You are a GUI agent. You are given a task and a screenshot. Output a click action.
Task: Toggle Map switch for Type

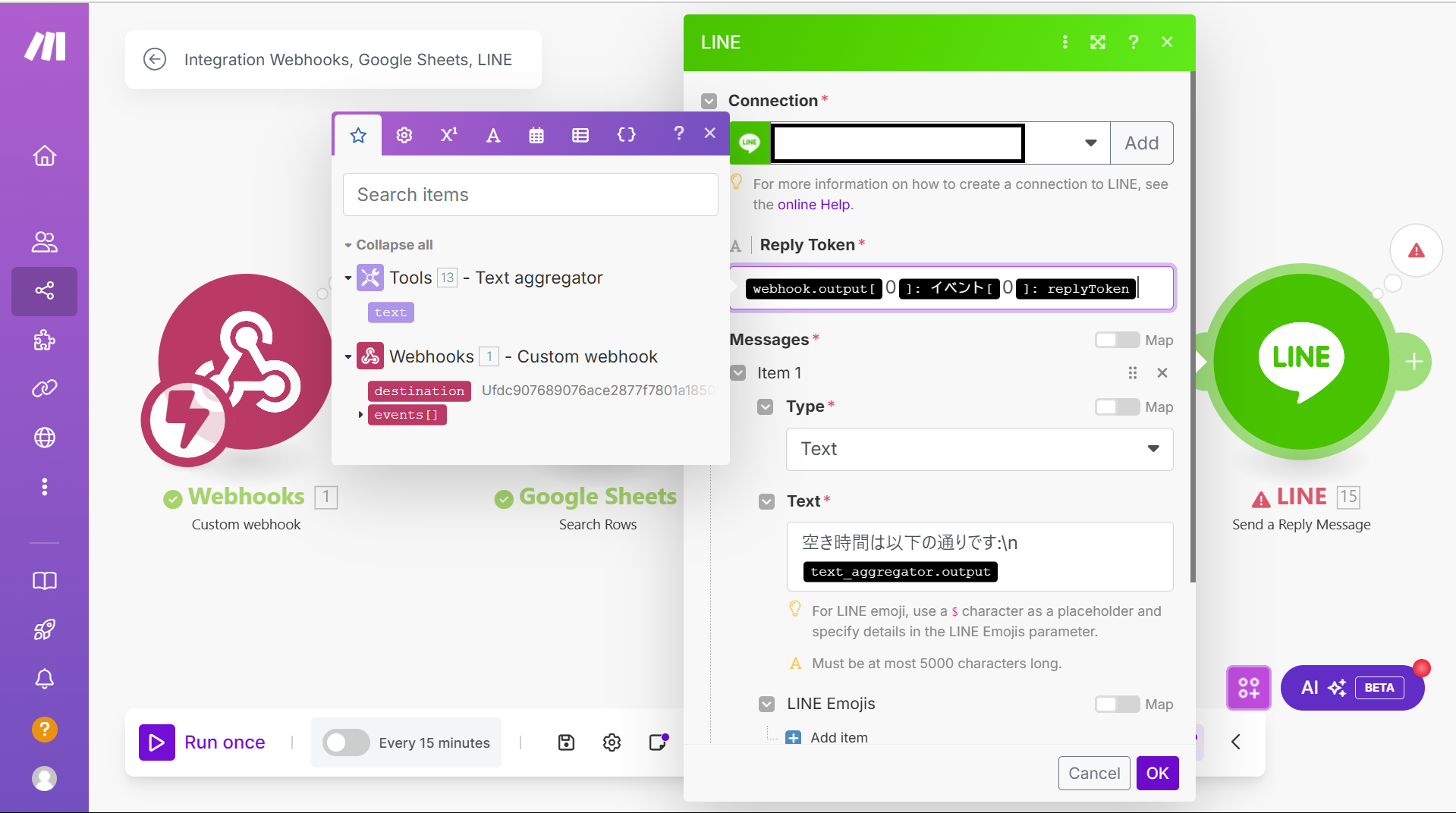1117,406
